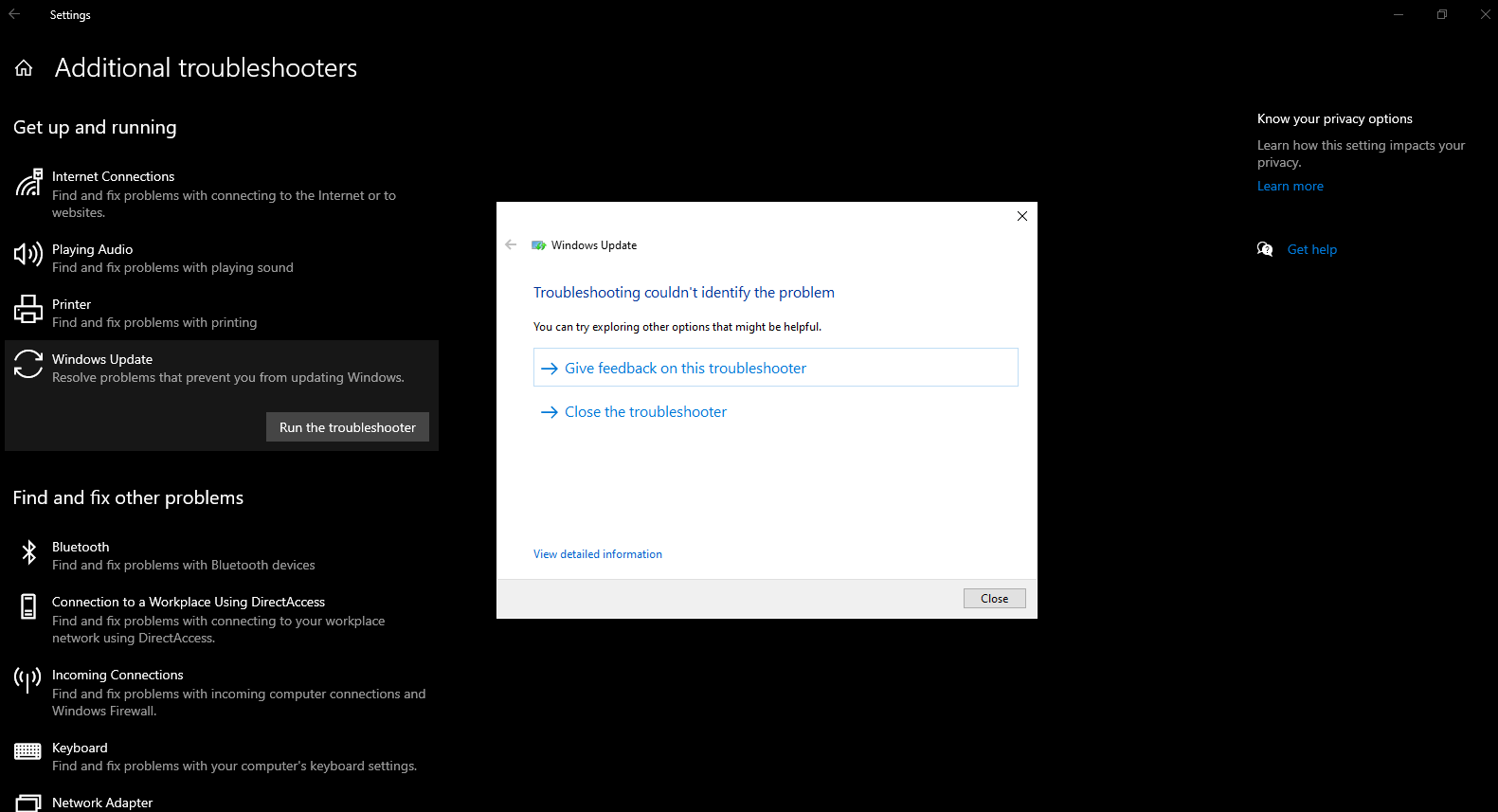Select Bluetooth troubleshooter title
1498x812 pixels.
81,548
